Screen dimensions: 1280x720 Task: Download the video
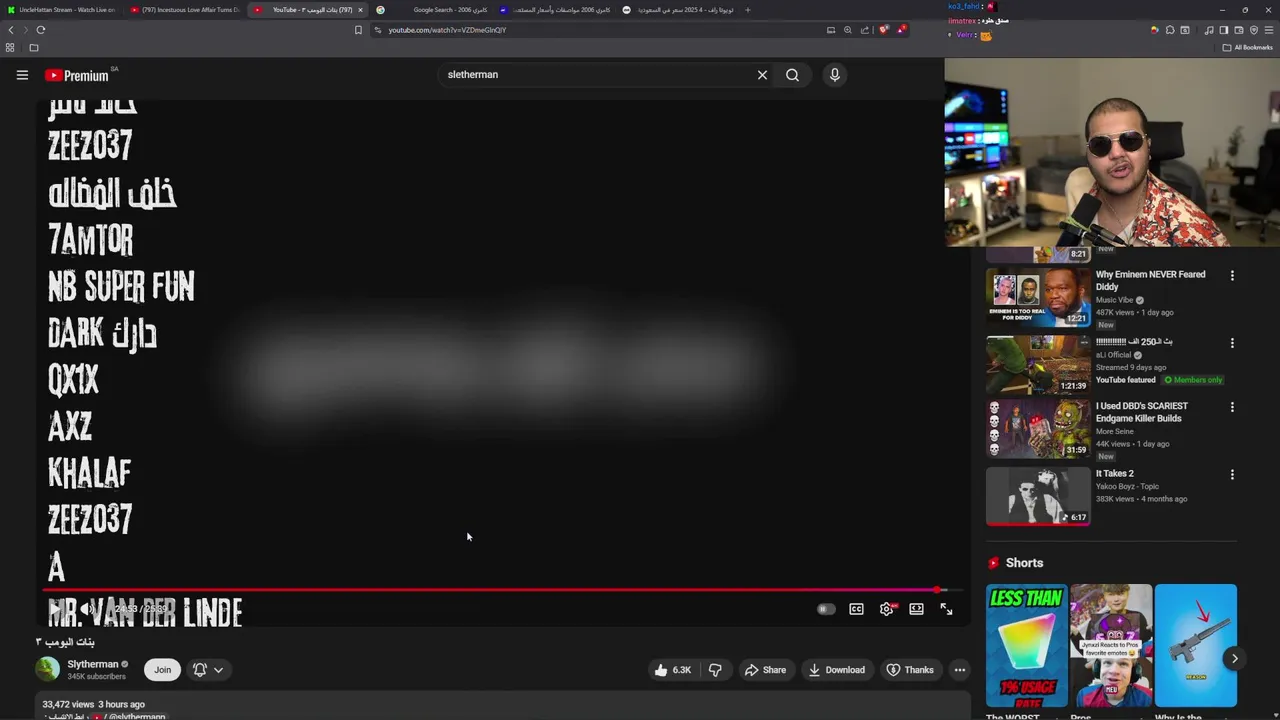pyautogui.click(x=837, y=670)
